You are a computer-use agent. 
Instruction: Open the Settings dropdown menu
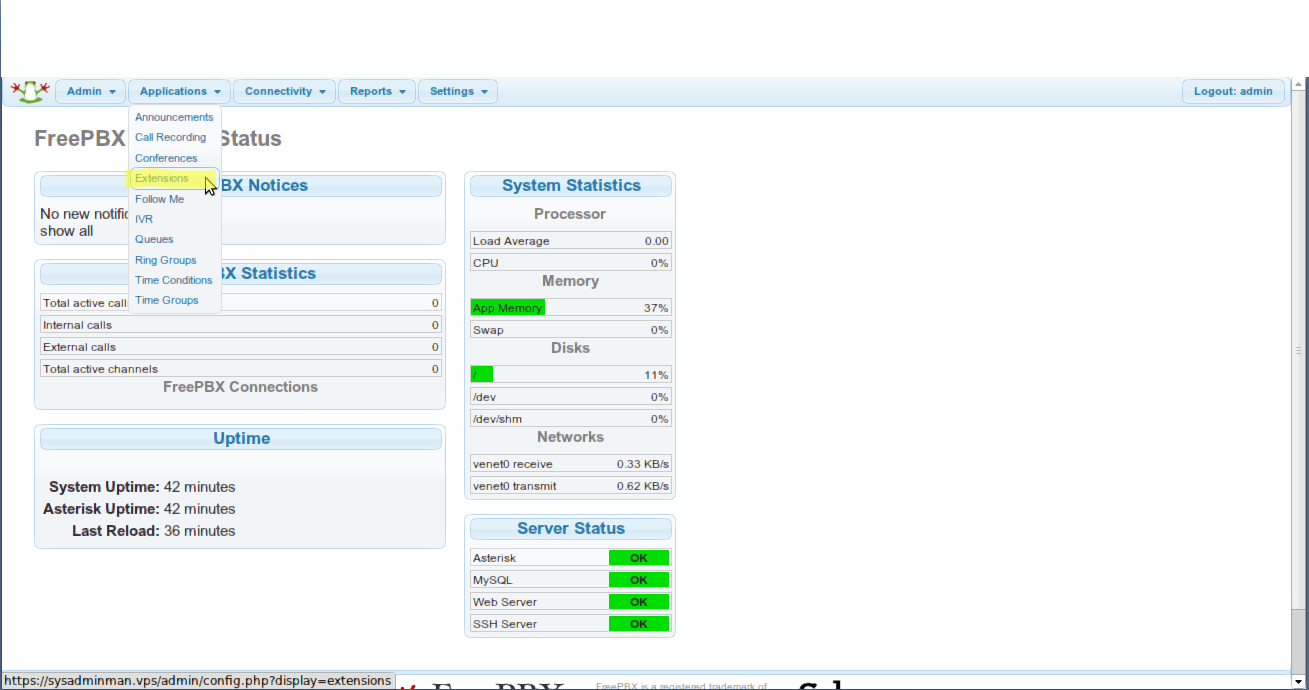(457, 91)
